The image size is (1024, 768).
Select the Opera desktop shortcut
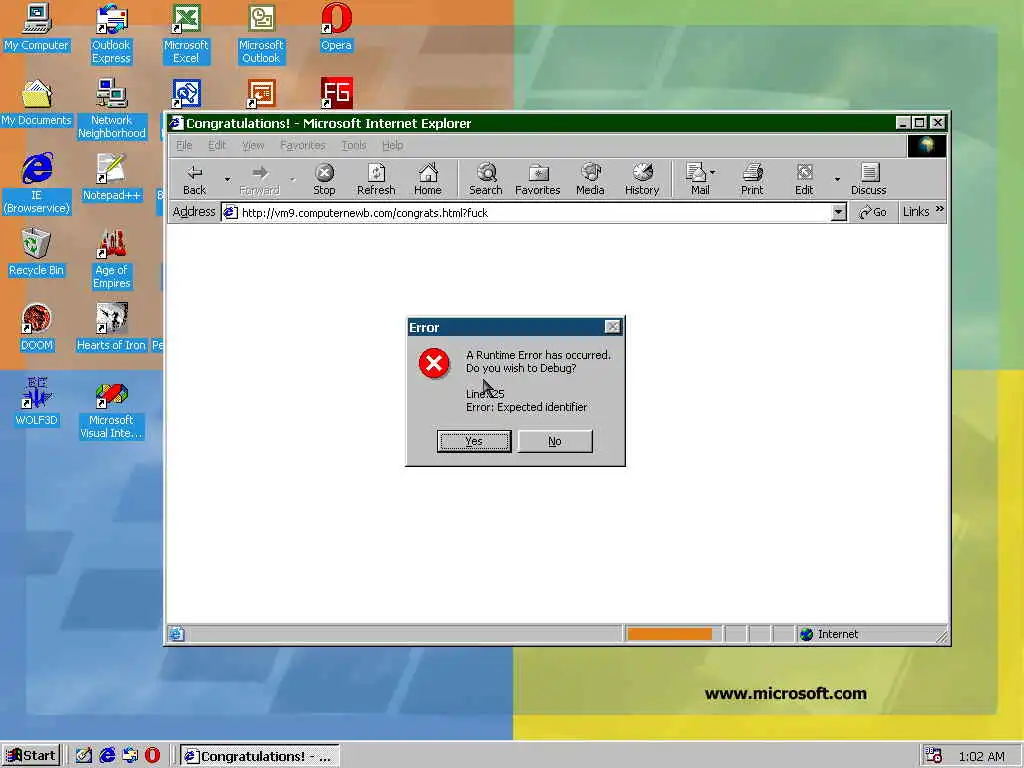pos(336,27)
